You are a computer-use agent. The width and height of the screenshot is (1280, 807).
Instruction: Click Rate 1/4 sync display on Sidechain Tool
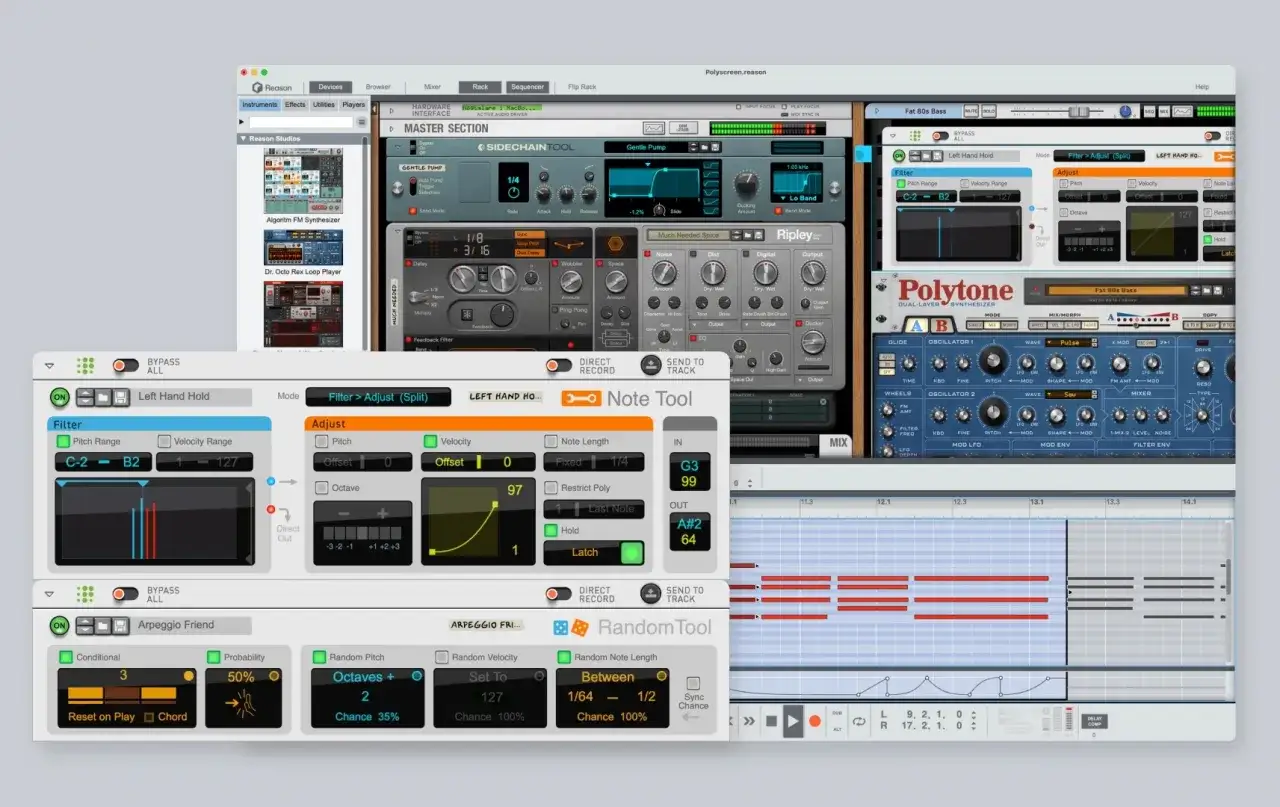(514, 184)
